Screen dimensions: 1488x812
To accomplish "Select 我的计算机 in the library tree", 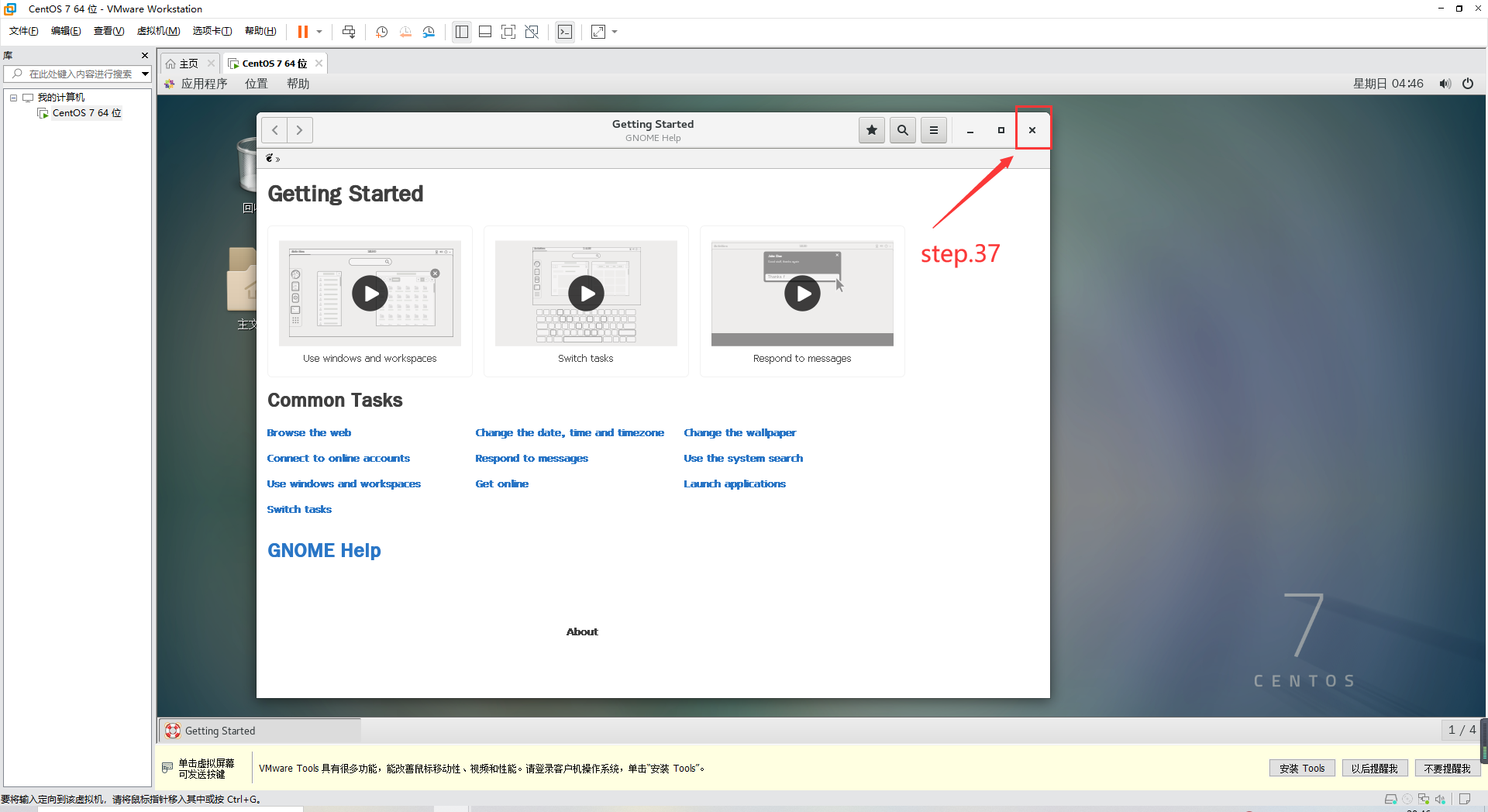I will pos(61,98).
